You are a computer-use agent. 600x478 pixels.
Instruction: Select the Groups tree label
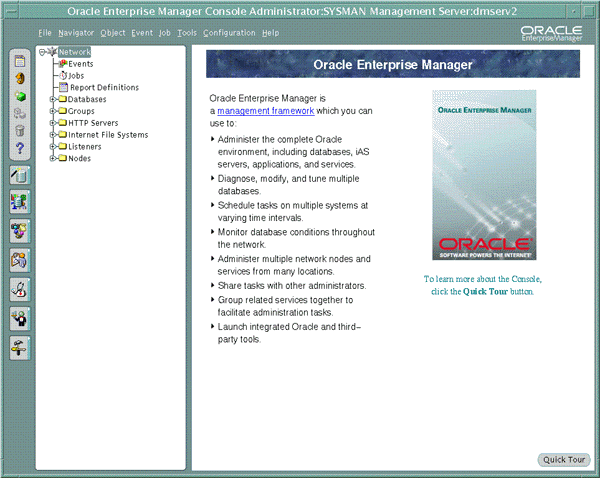[81, 111]
